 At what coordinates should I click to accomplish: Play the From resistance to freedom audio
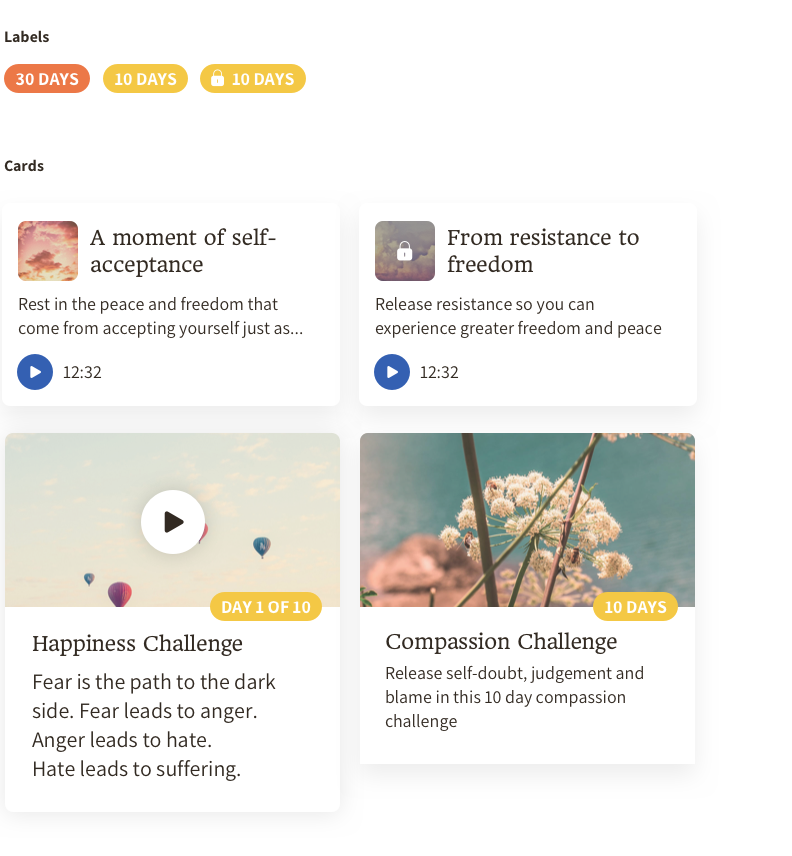point(392,372)
